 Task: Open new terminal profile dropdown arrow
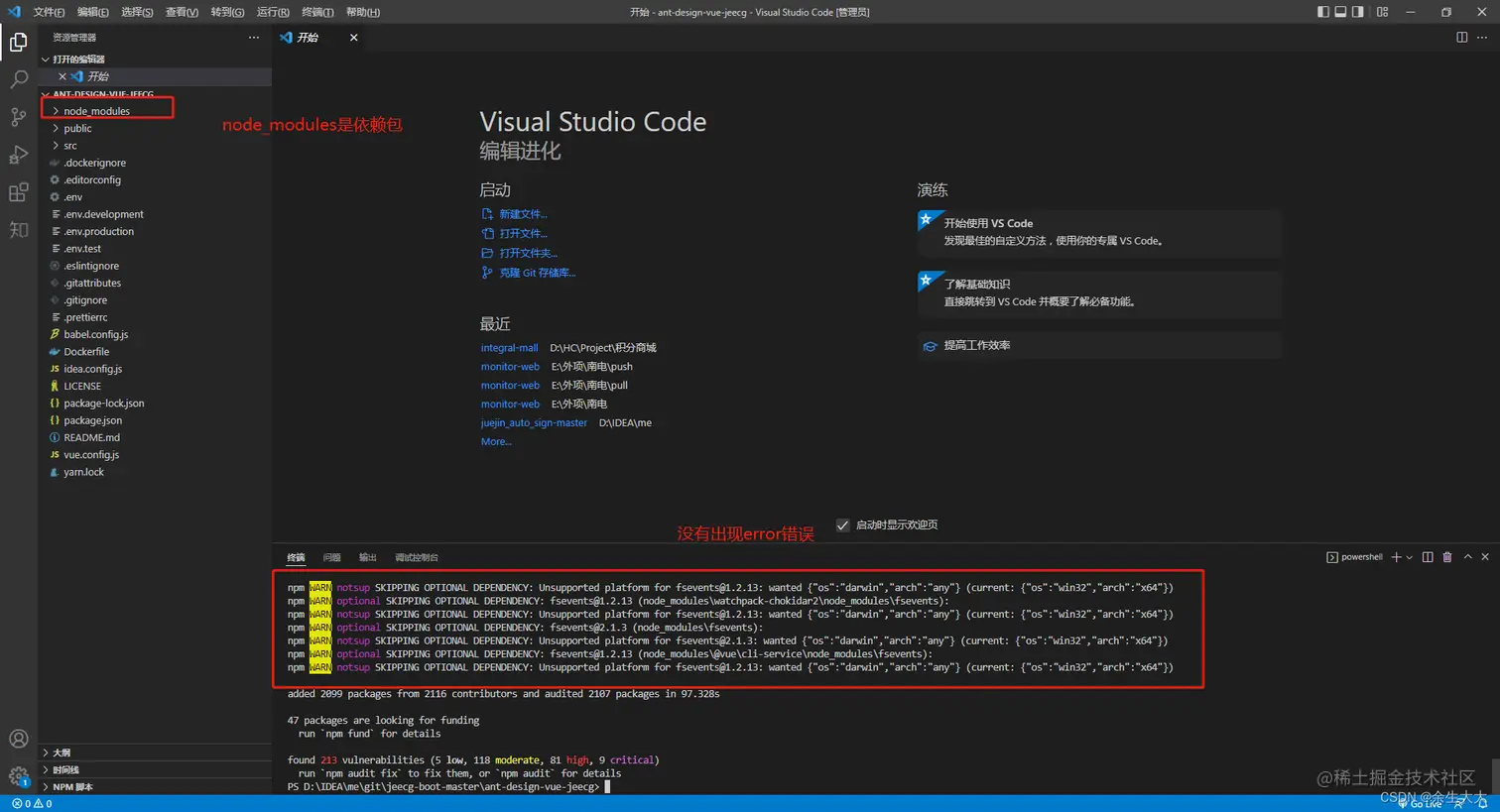click(x=1409, y=557)
